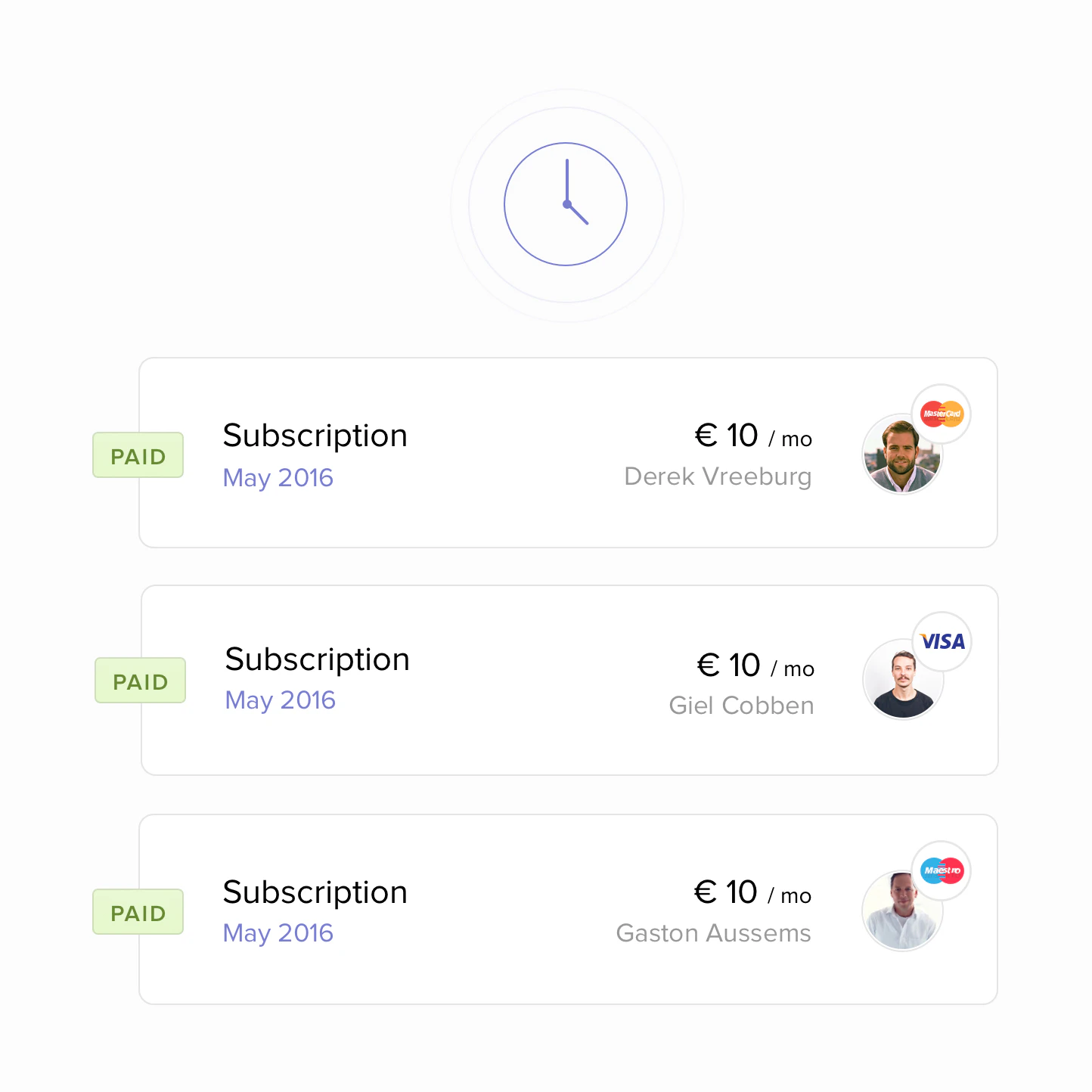1092x1092 pixels.
Task: Click May 2016 date in Derek's card
Action: click(278, 478)
